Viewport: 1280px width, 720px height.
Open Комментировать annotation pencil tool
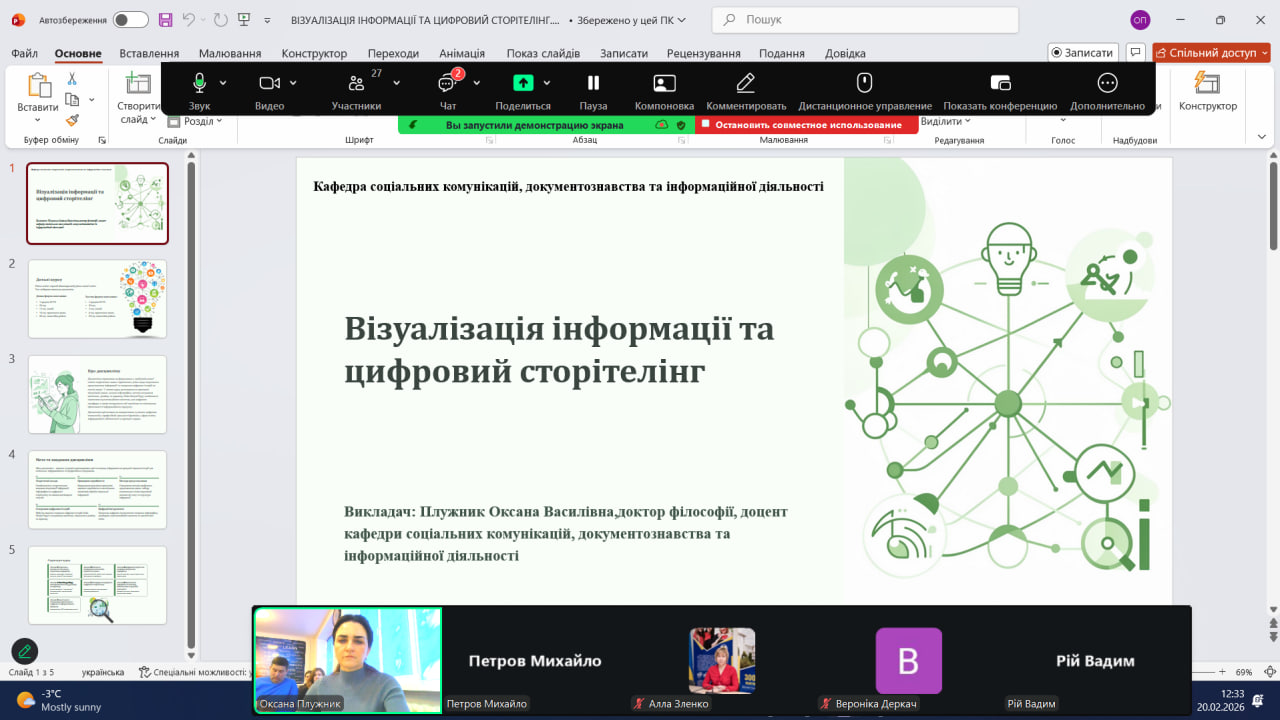click(746, 83)
